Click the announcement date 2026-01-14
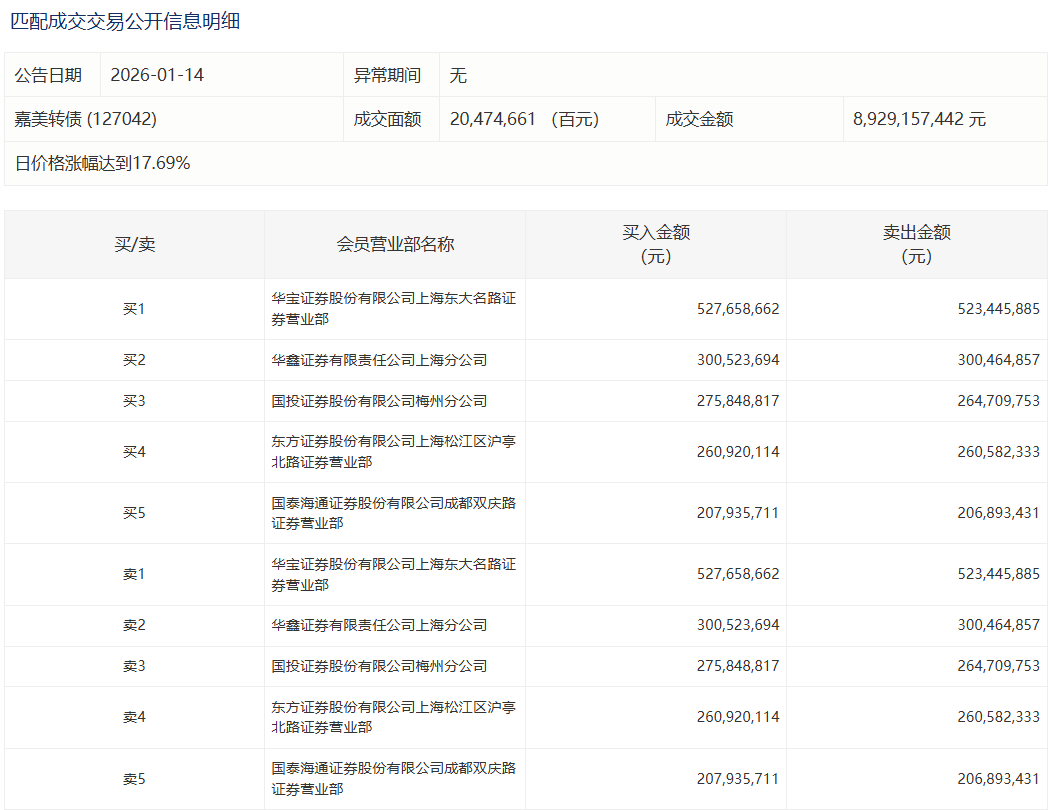The width and height of the screenshot is (1053, 810). [157, 75]
